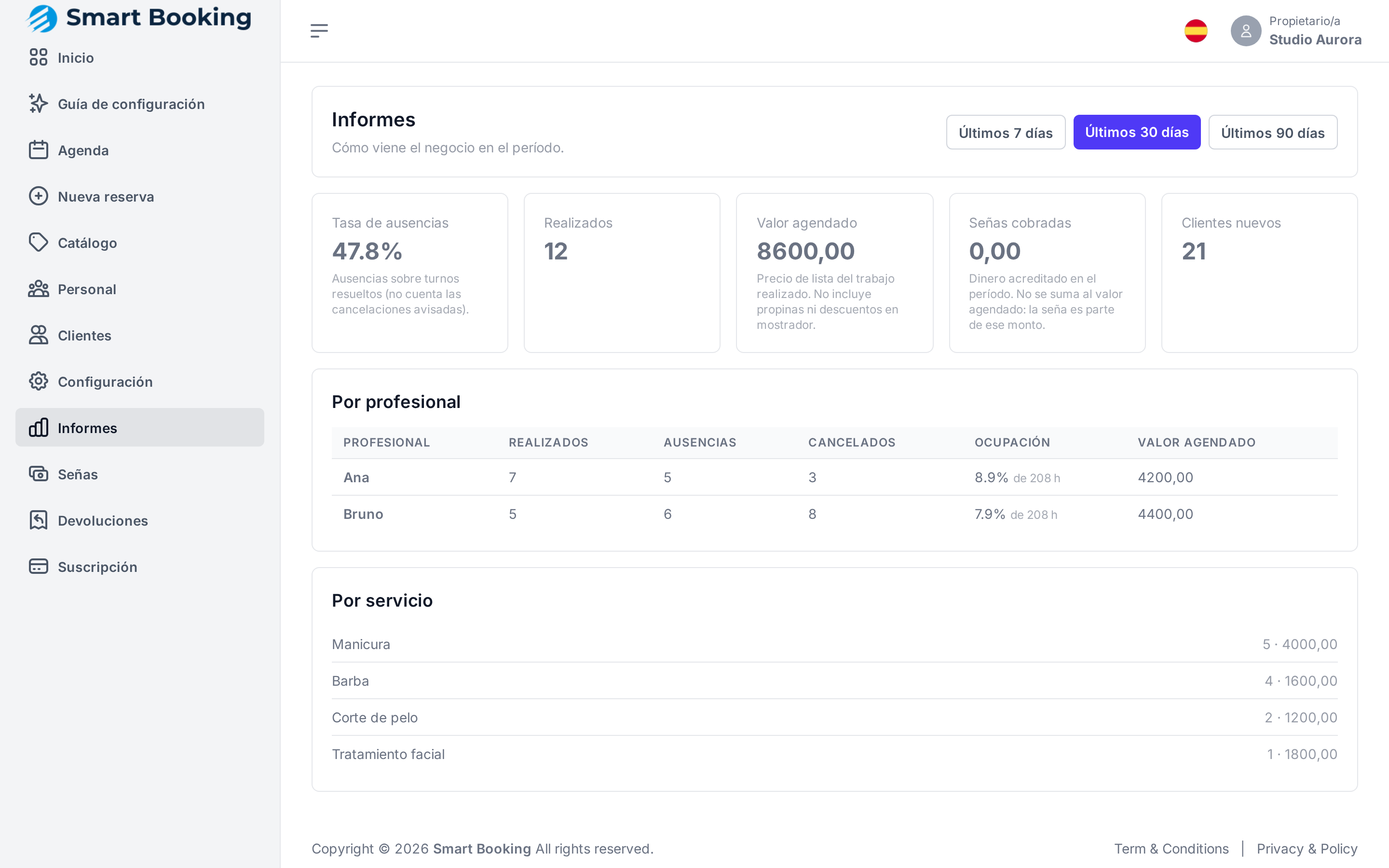1389x868 pixels.
Task: Click the Suscripción card icon
Action: coord(39,567)
